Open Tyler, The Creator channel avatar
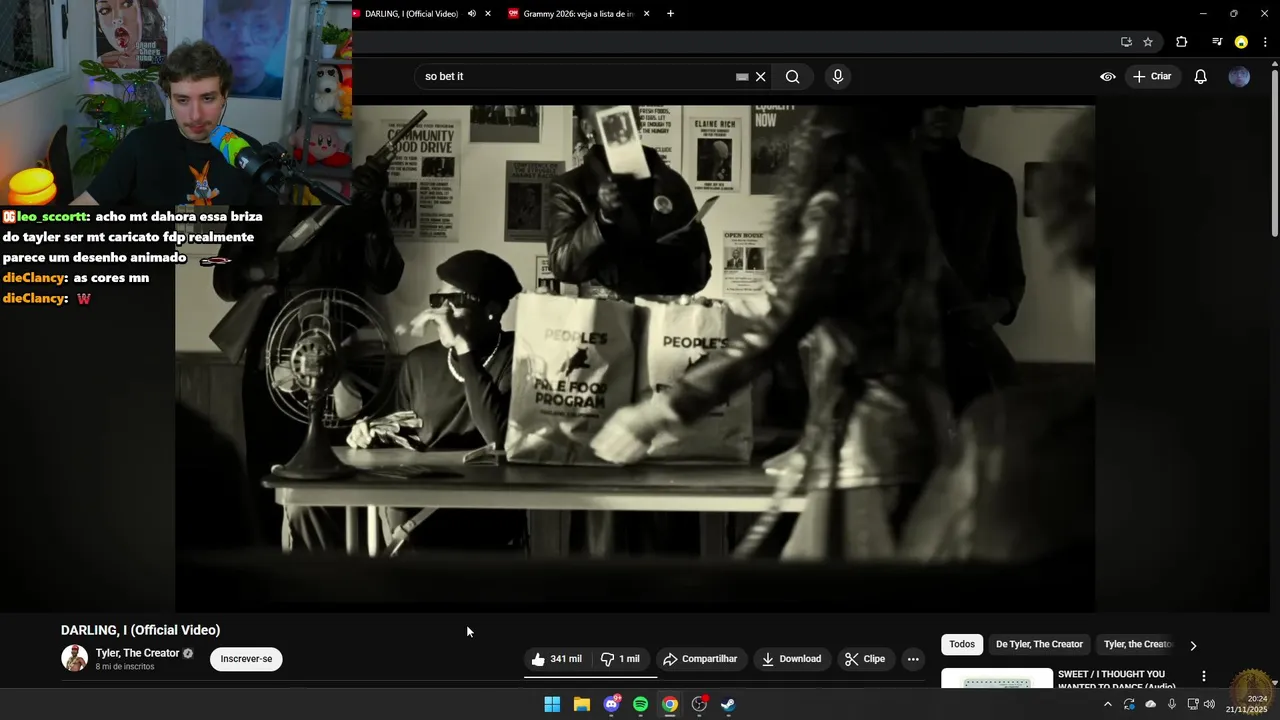The width and height of the screenshot is (1280, 720). point(75,658)
